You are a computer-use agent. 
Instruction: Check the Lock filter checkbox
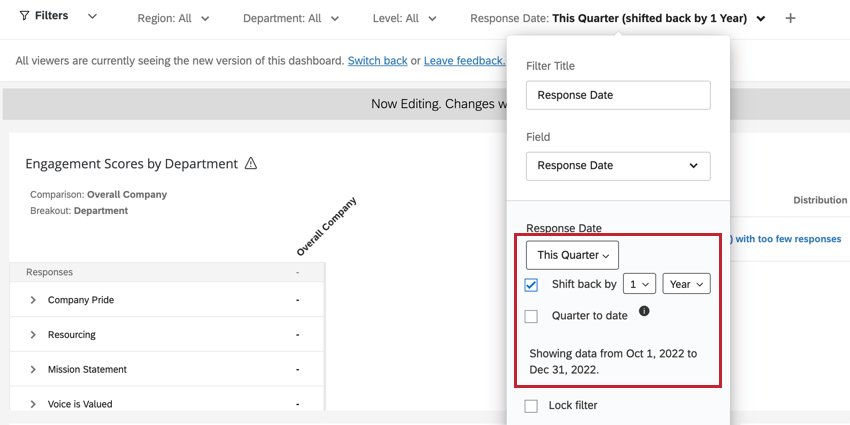(531, 405)
